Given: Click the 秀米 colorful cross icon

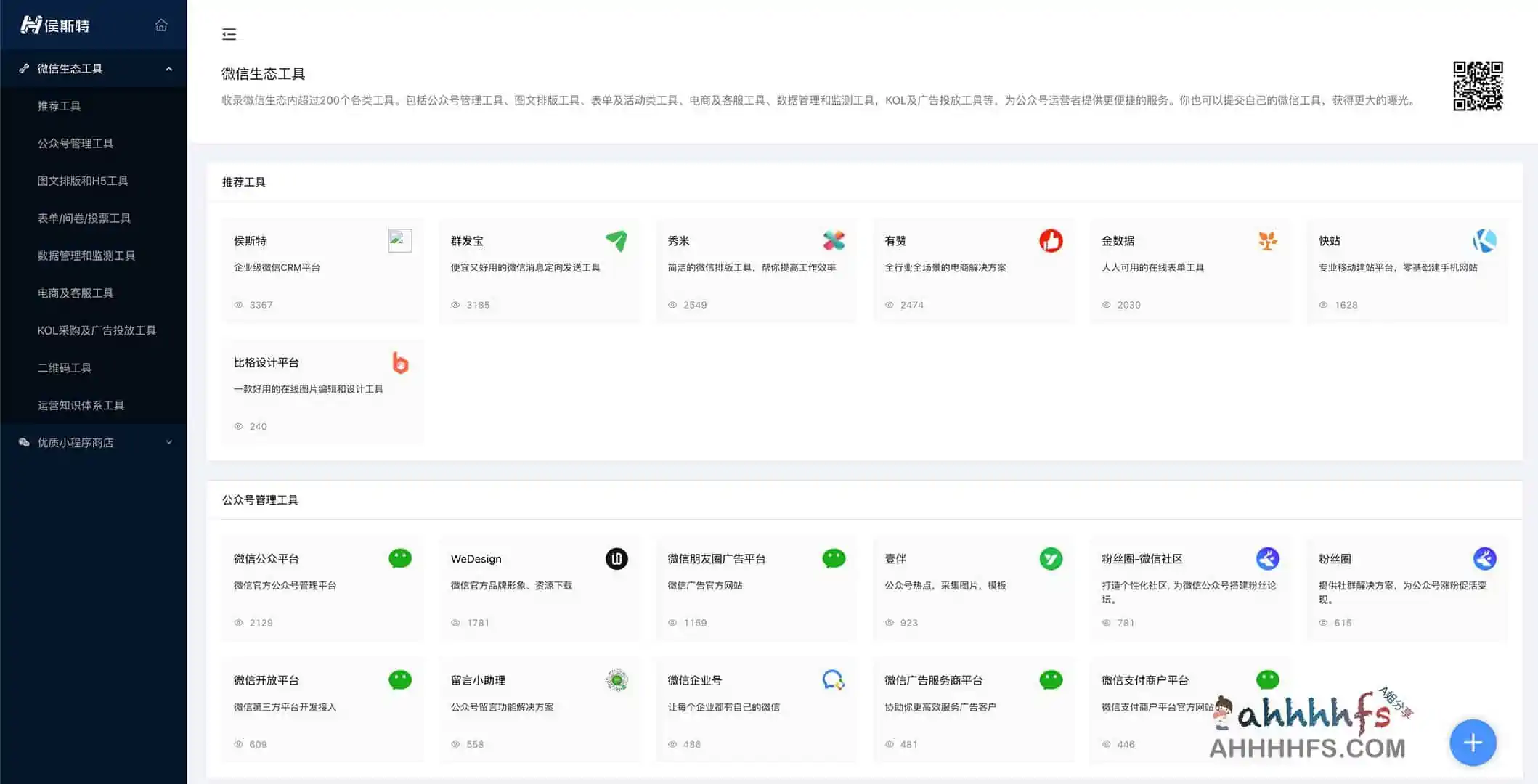Looking at the screenshot, I should tap(834, 240).
